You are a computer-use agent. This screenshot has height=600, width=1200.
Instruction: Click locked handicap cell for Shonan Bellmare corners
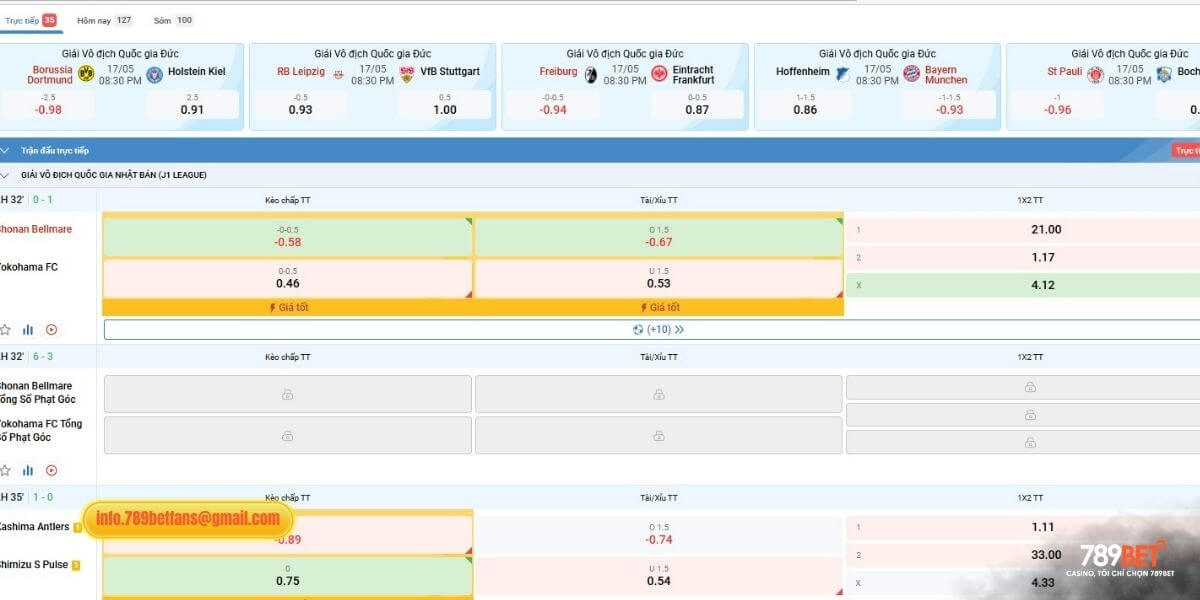[x=288, y=394]
